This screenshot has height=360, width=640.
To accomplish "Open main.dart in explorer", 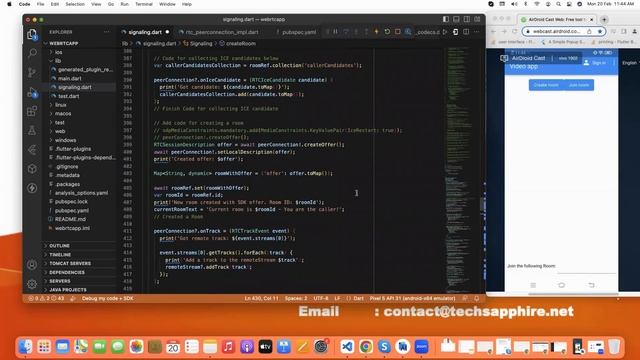I will [70, 78].
